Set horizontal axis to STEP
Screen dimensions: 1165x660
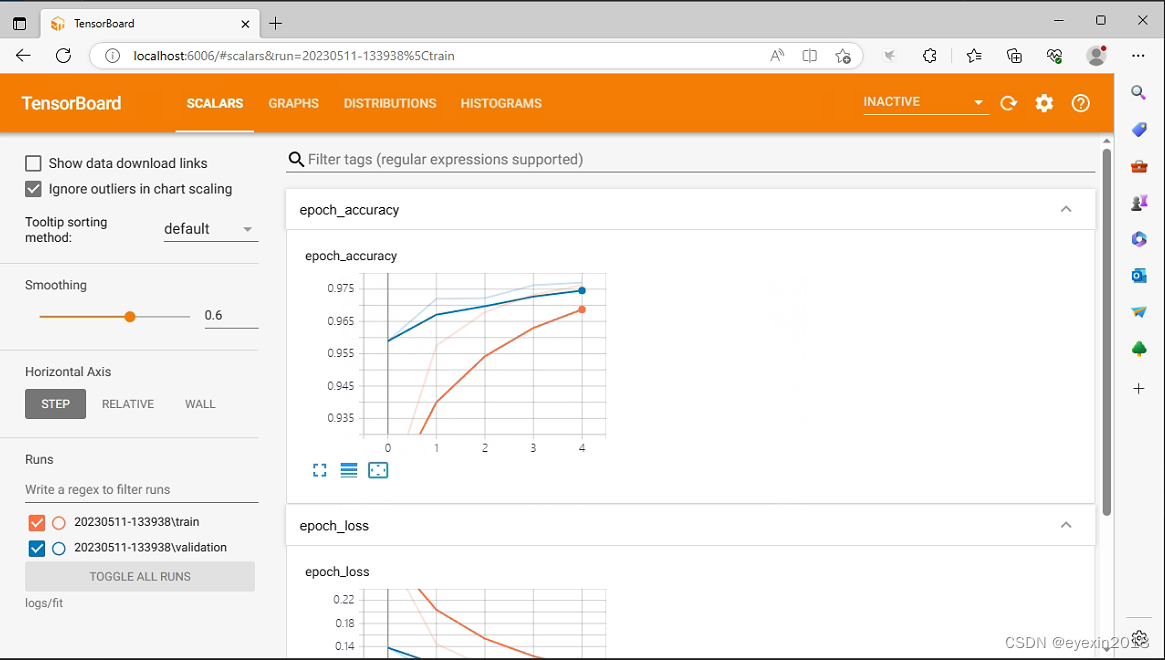pos(56,404)
